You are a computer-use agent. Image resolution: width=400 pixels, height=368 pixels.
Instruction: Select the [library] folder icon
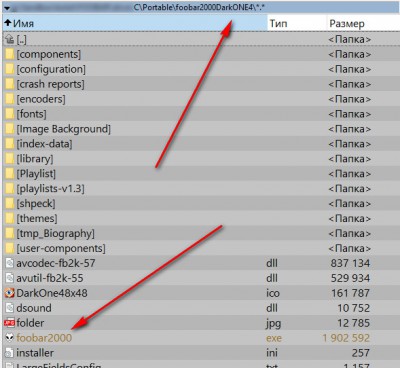[x=10, y=159]
